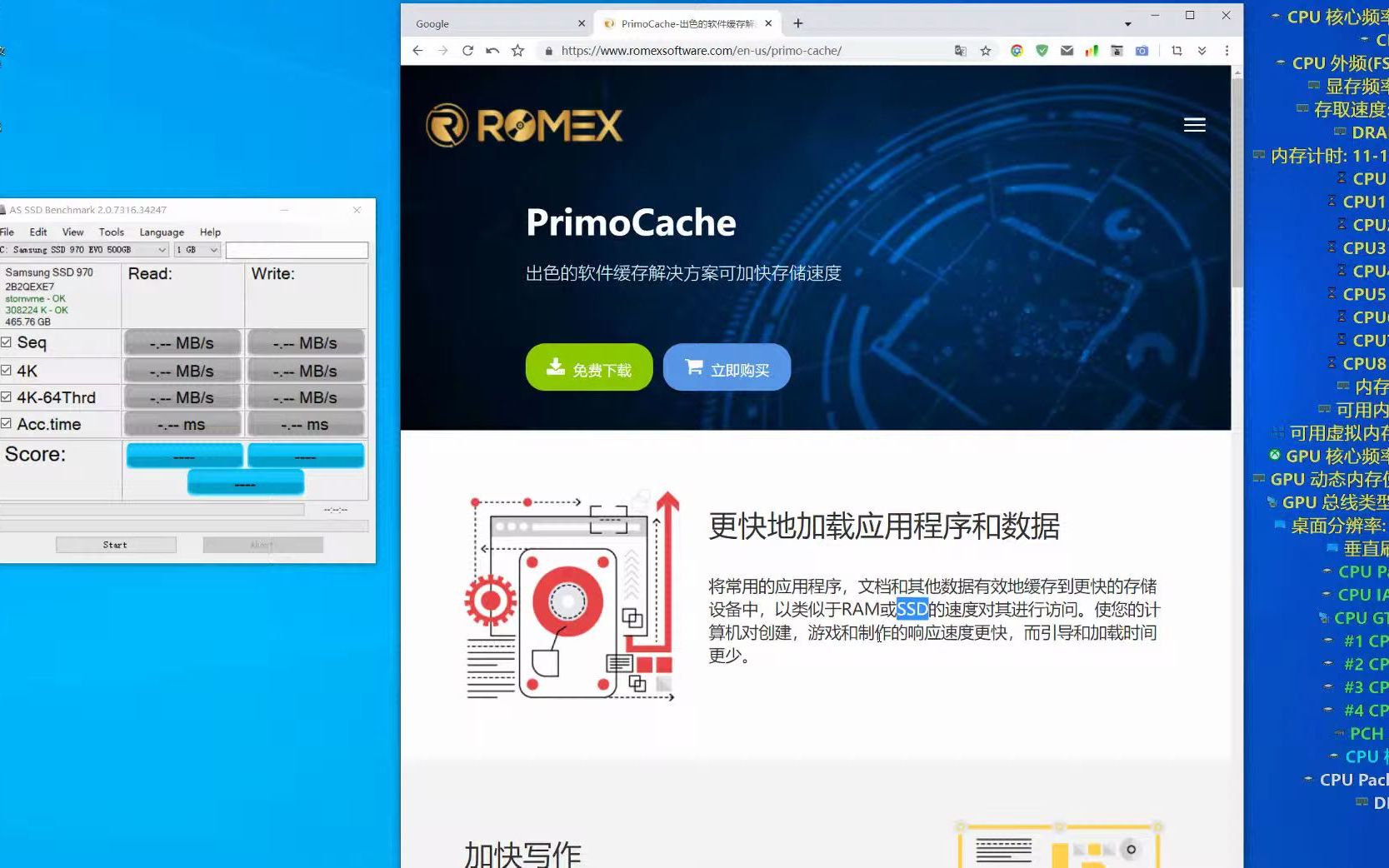Switch to the Google browser tab

tap(467, 22)
